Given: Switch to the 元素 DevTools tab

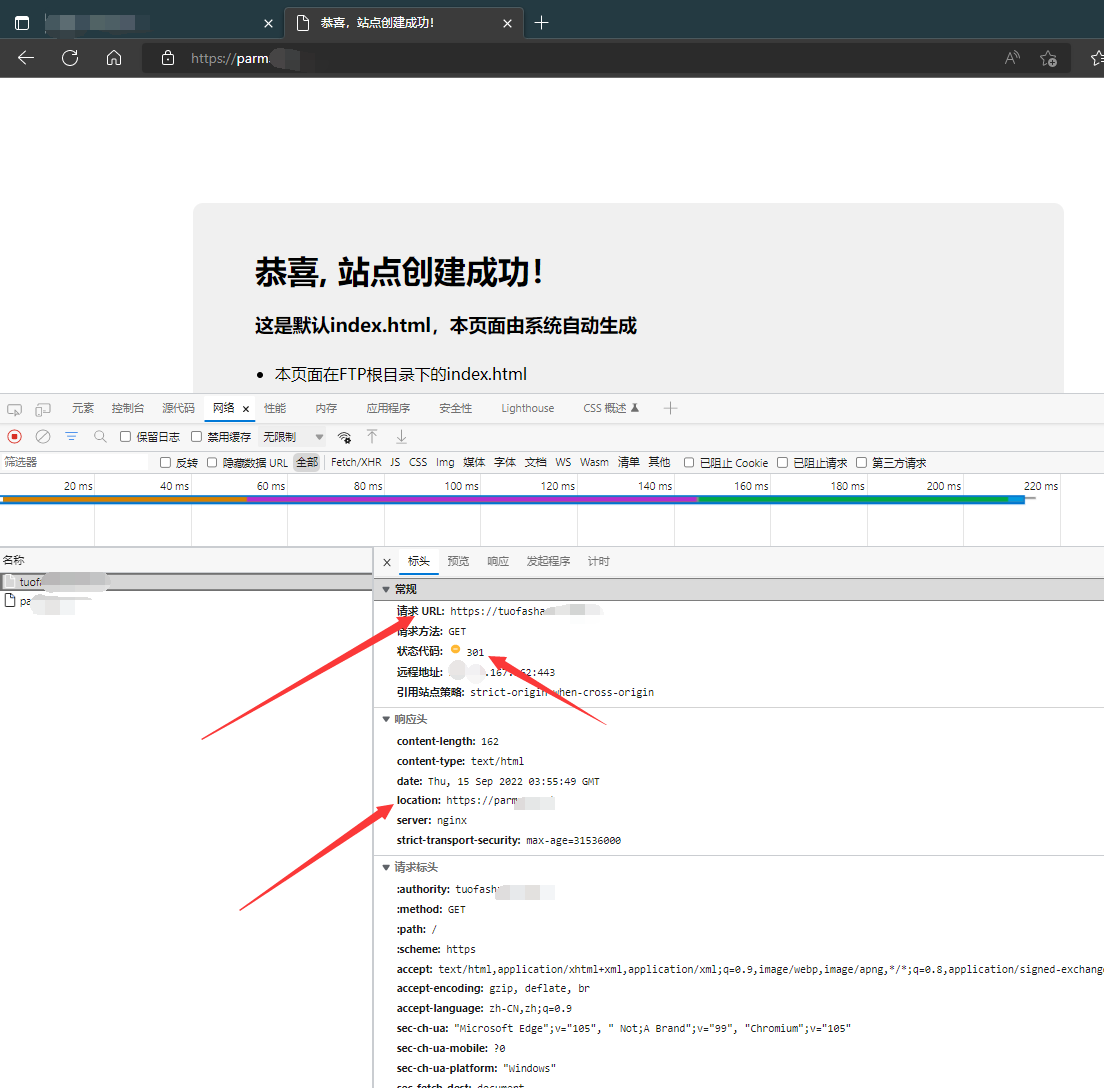Looking at the screenshot, I should pyautogui.click(x=82, y=408).
